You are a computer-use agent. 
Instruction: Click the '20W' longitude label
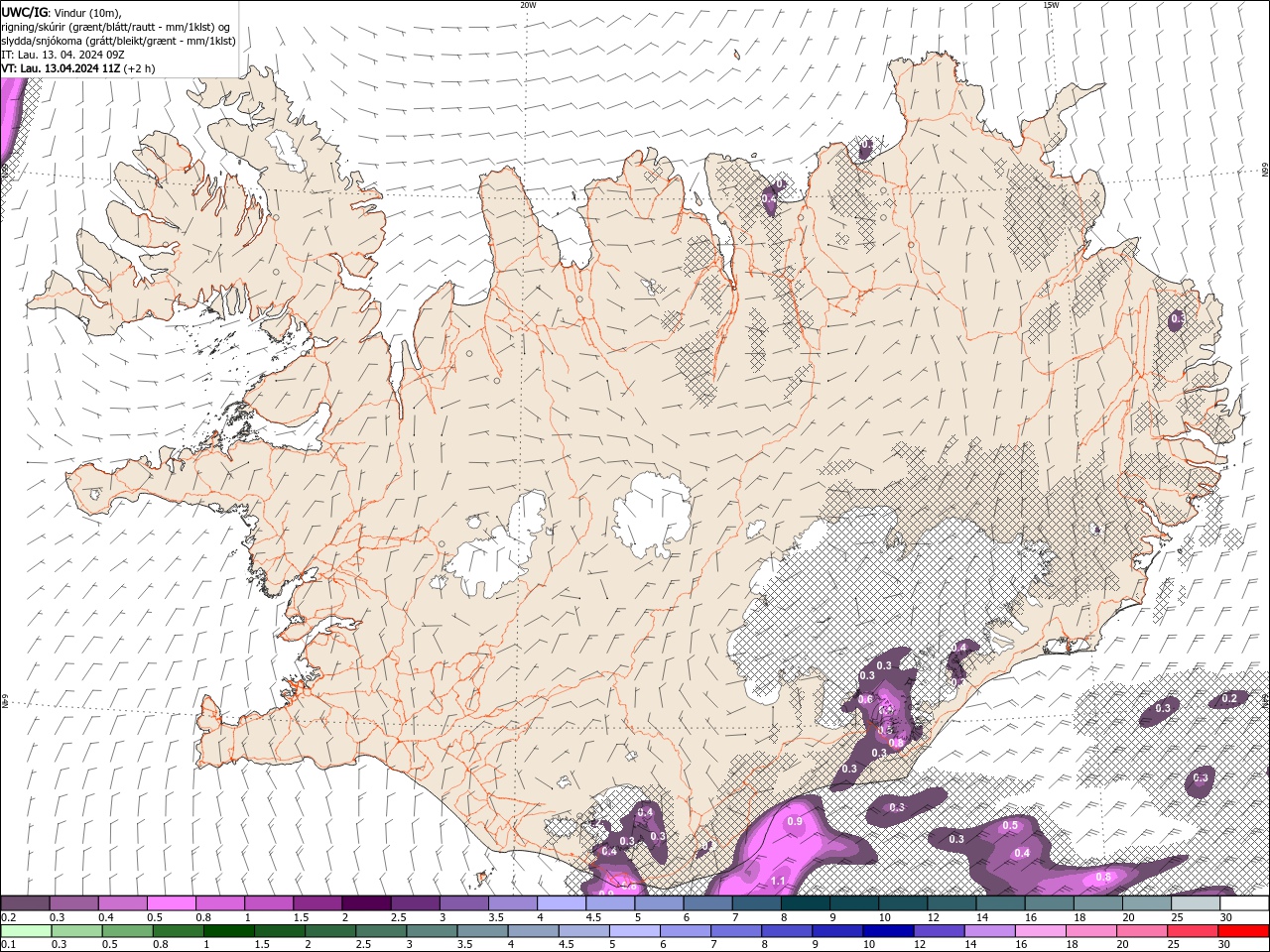click(x=529, y=5)
